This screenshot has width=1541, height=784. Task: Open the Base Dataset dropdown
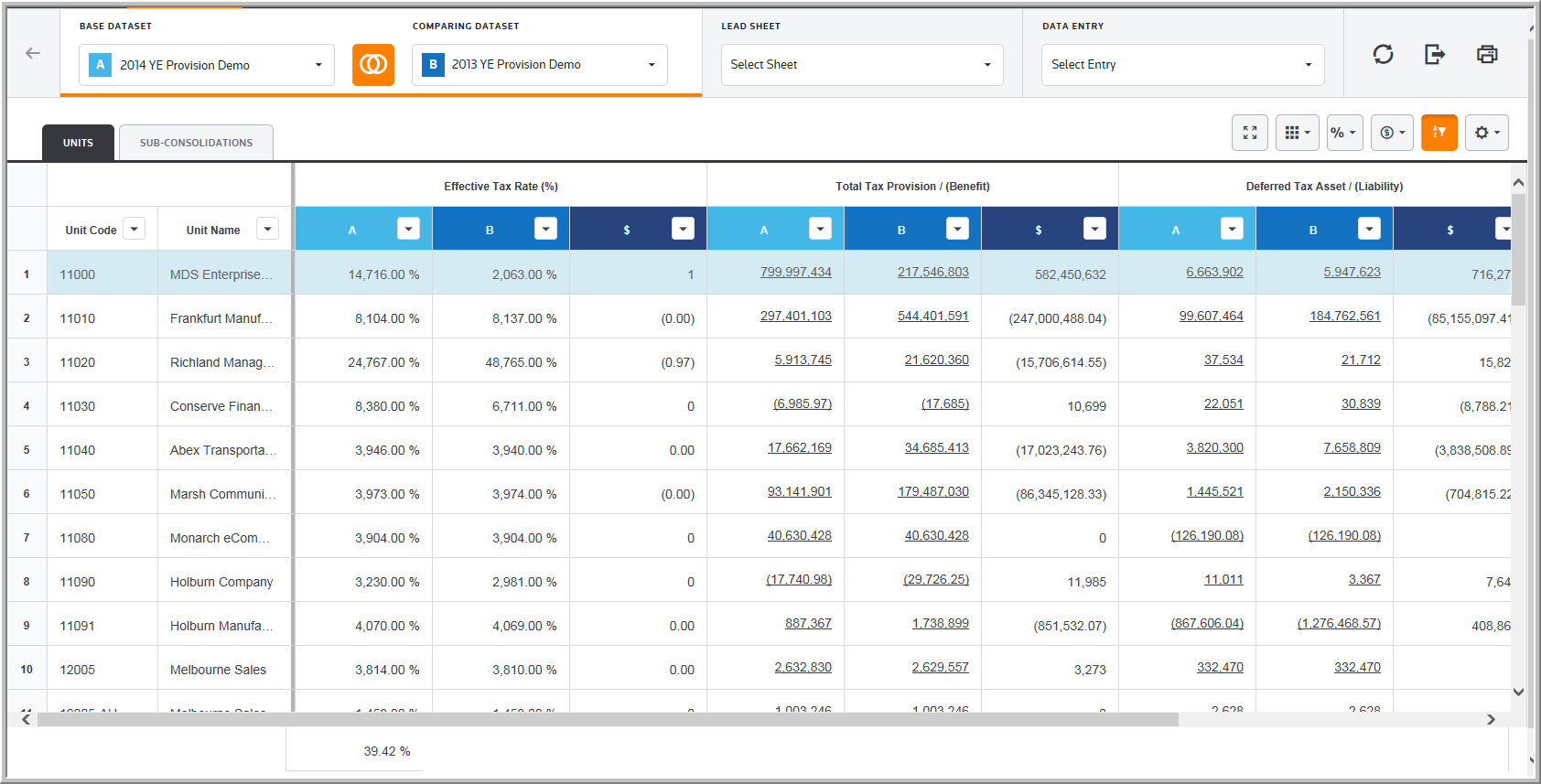click(x=207, y=65)
